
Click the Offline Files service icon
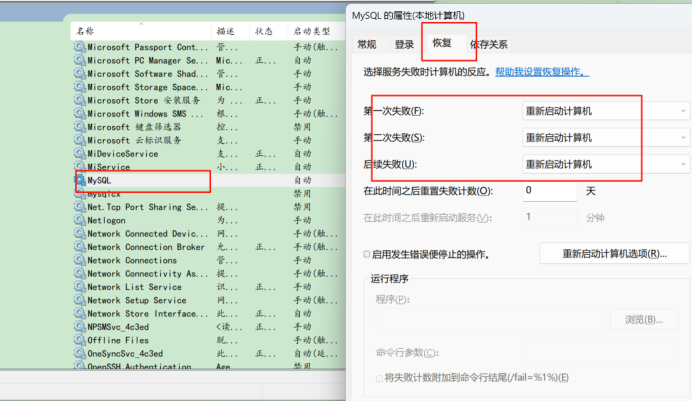(x=80, y=340)
